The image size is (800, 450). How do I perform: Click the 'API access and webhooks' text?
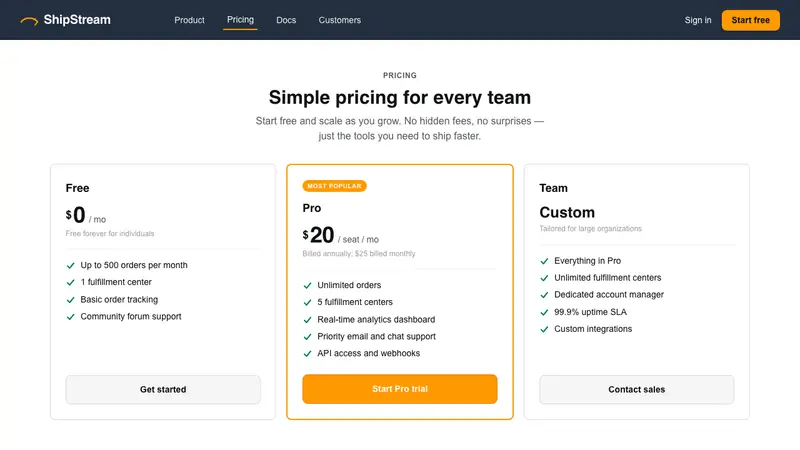[x=368, y=353]
